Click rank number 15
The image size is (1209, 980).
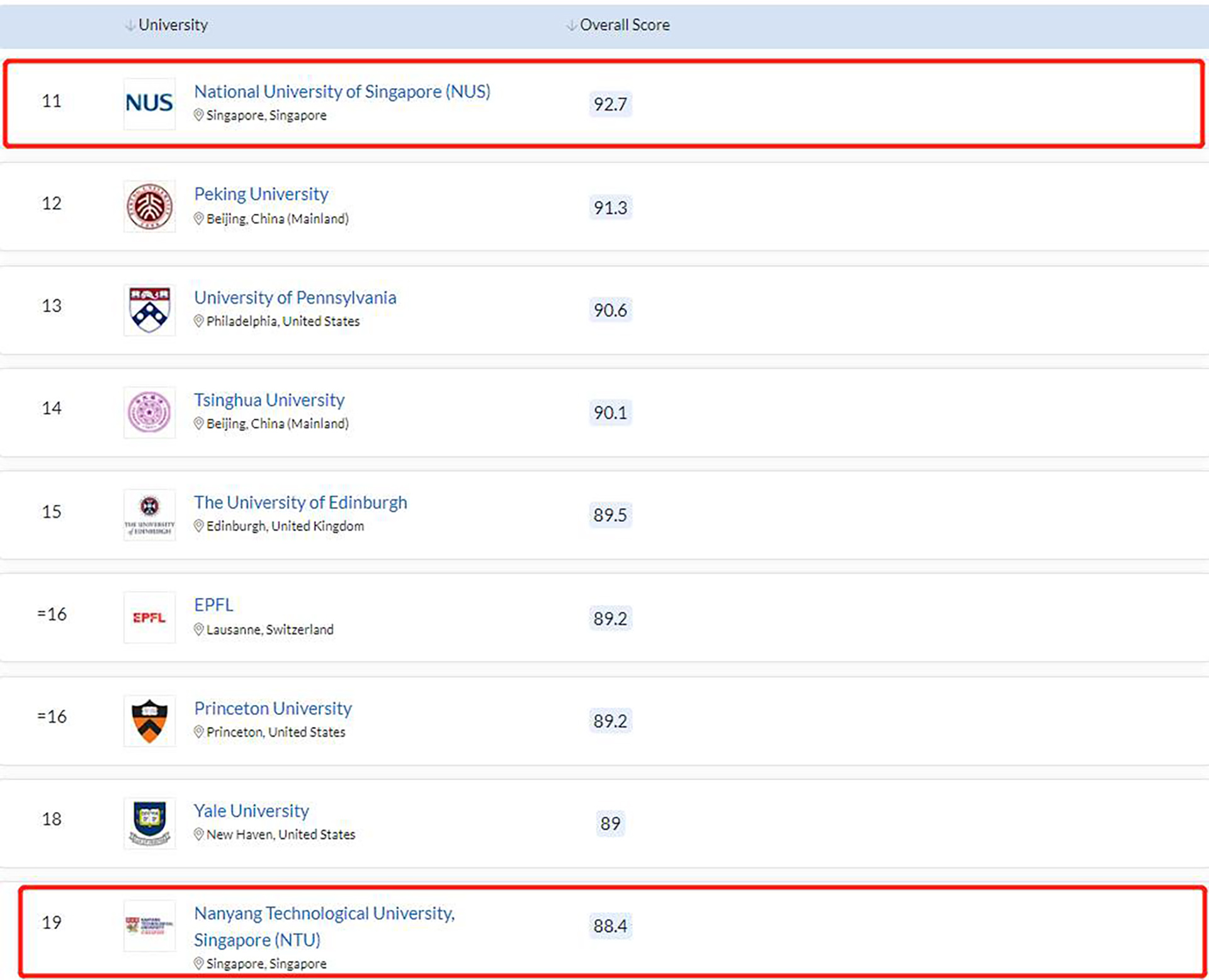tap(52, 512)
